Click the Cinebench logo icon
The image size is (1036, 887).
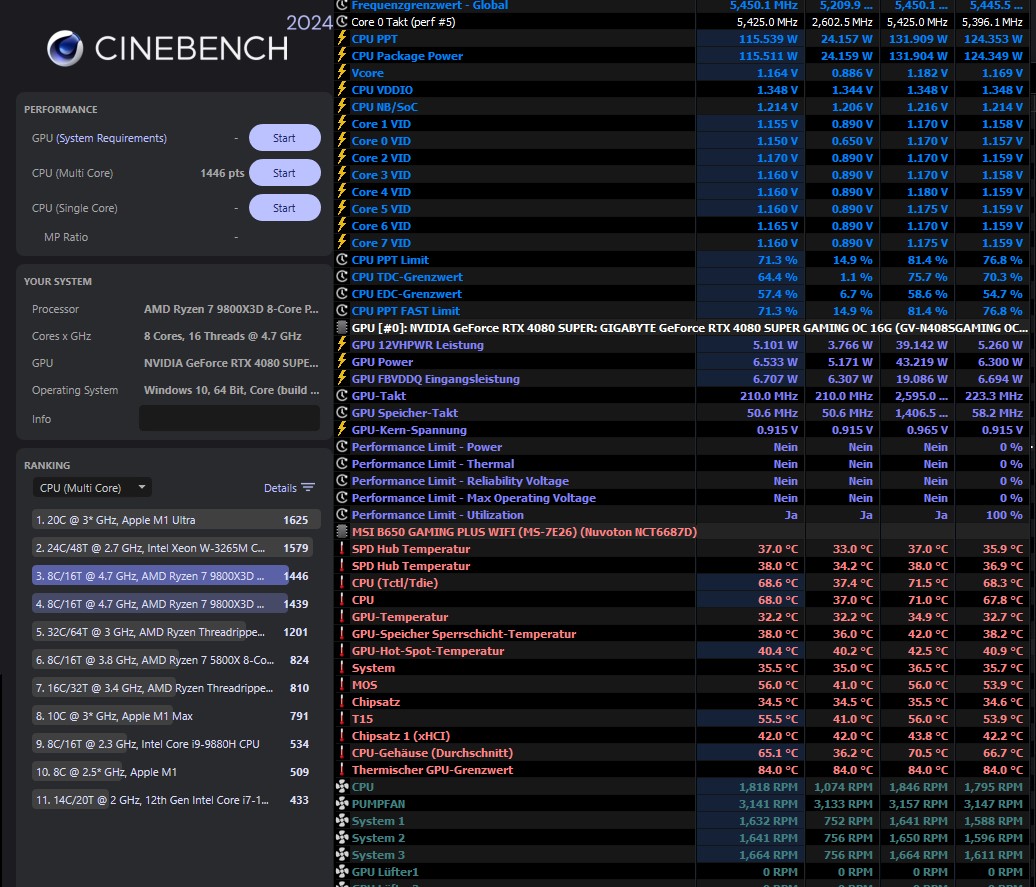point(64,48)
